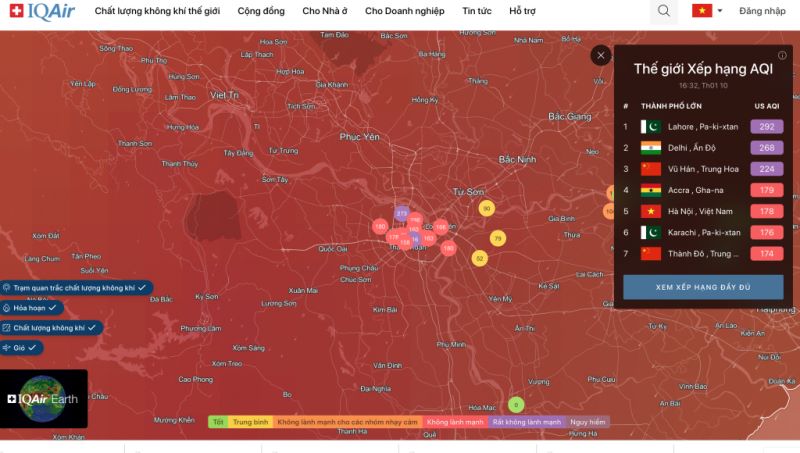
Task: Click the Nguy hiểm legend label
Action: [x=587, y=422]
